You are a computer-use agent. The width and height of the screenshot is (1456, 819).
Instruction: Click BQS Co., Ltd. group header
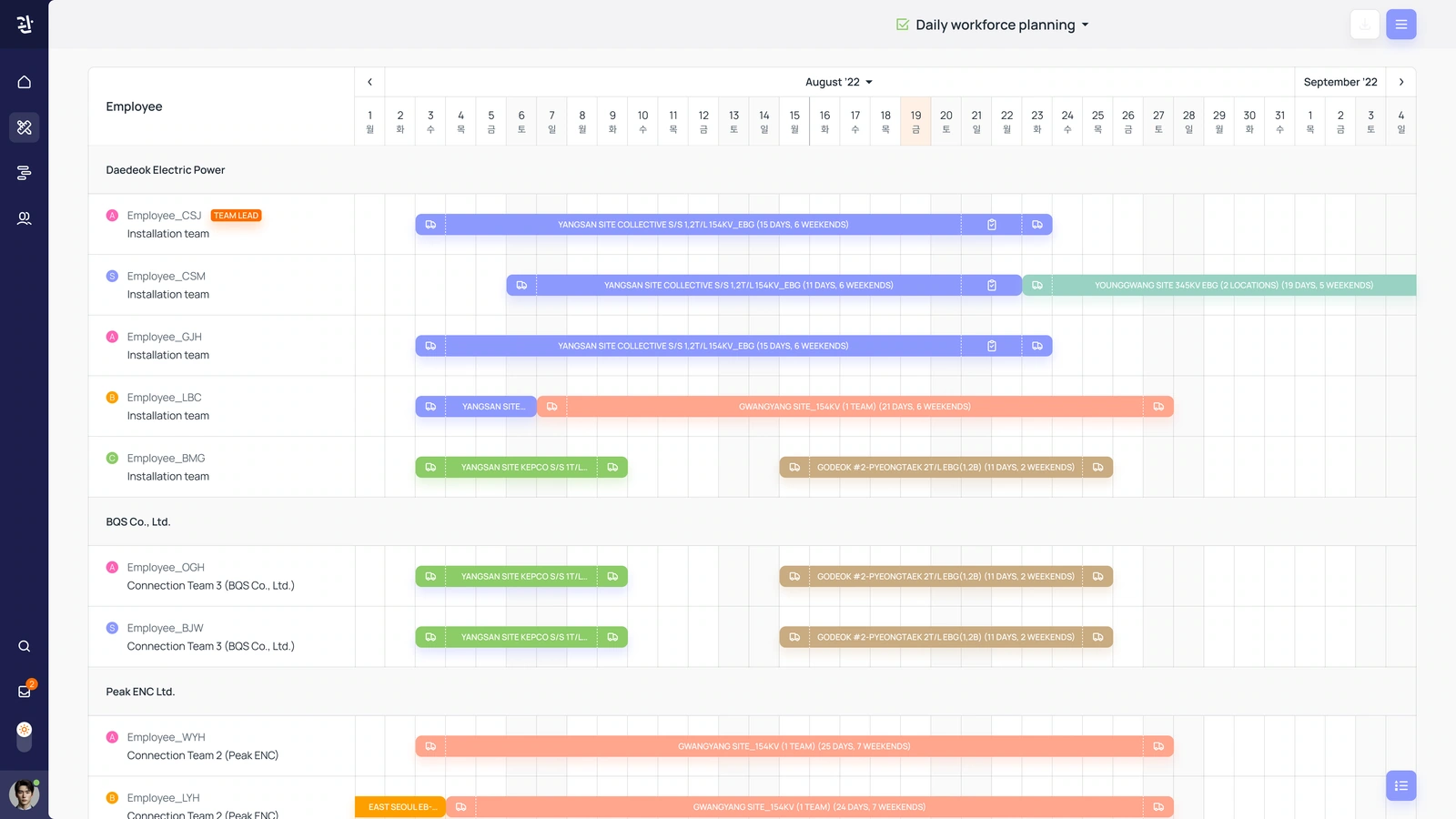point(138,522)
